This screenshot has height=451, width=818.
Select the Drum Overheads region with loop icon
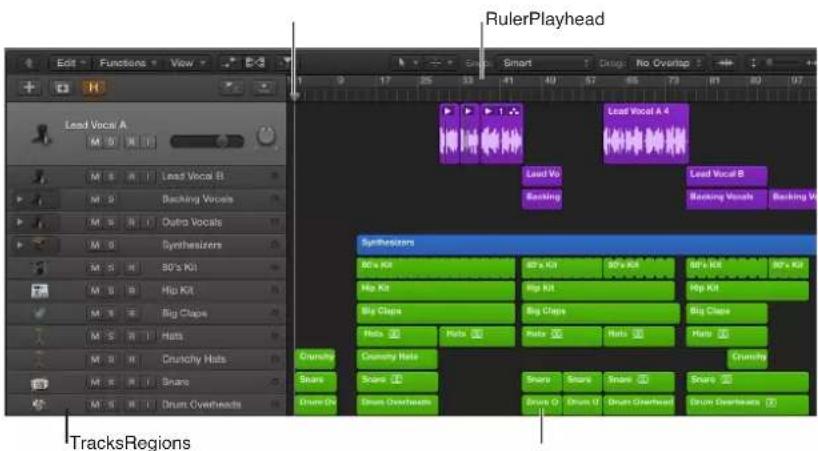click(x=747, y=404)
